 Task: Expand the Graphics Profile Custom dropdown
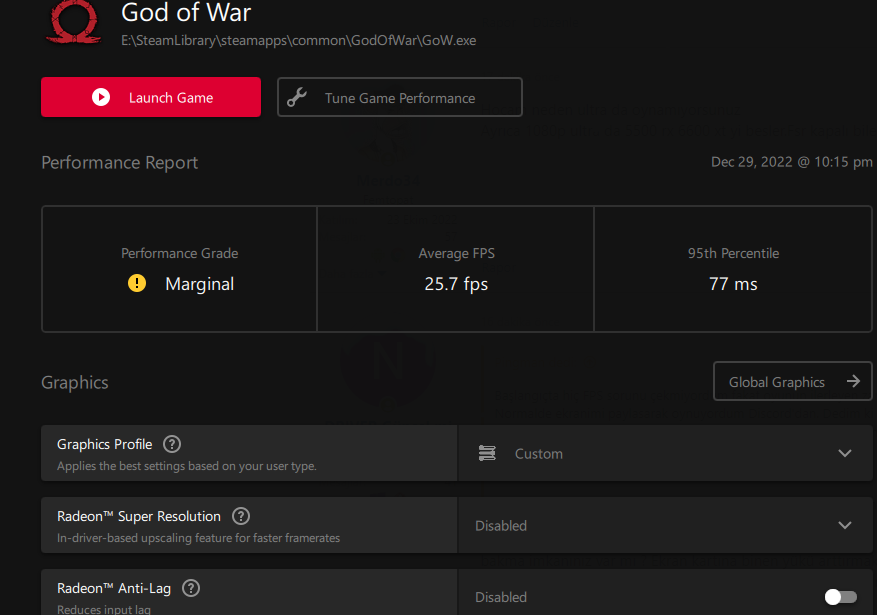coord(665,453)
